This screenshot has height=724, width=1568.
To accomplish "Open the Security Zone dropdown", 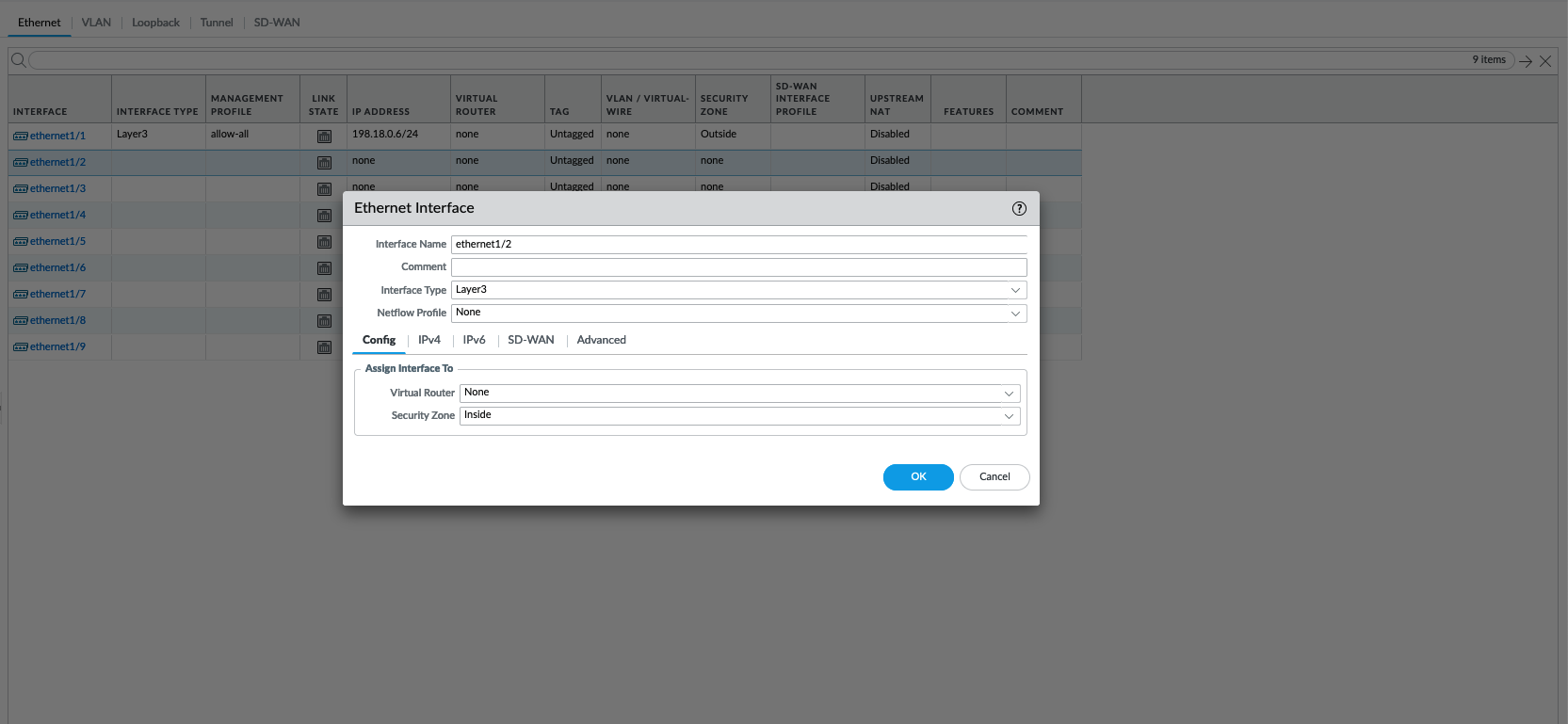I will pos(1009,416).
